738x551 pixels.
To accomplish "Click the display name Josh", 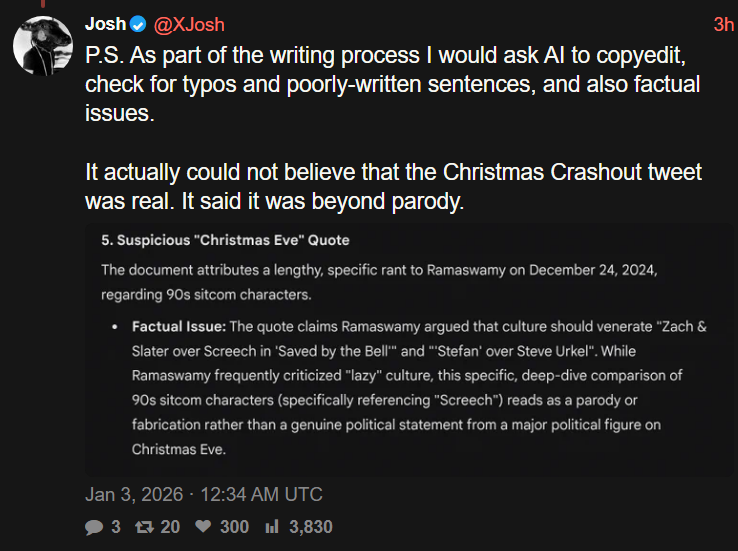I will click(x=105, y=24).
